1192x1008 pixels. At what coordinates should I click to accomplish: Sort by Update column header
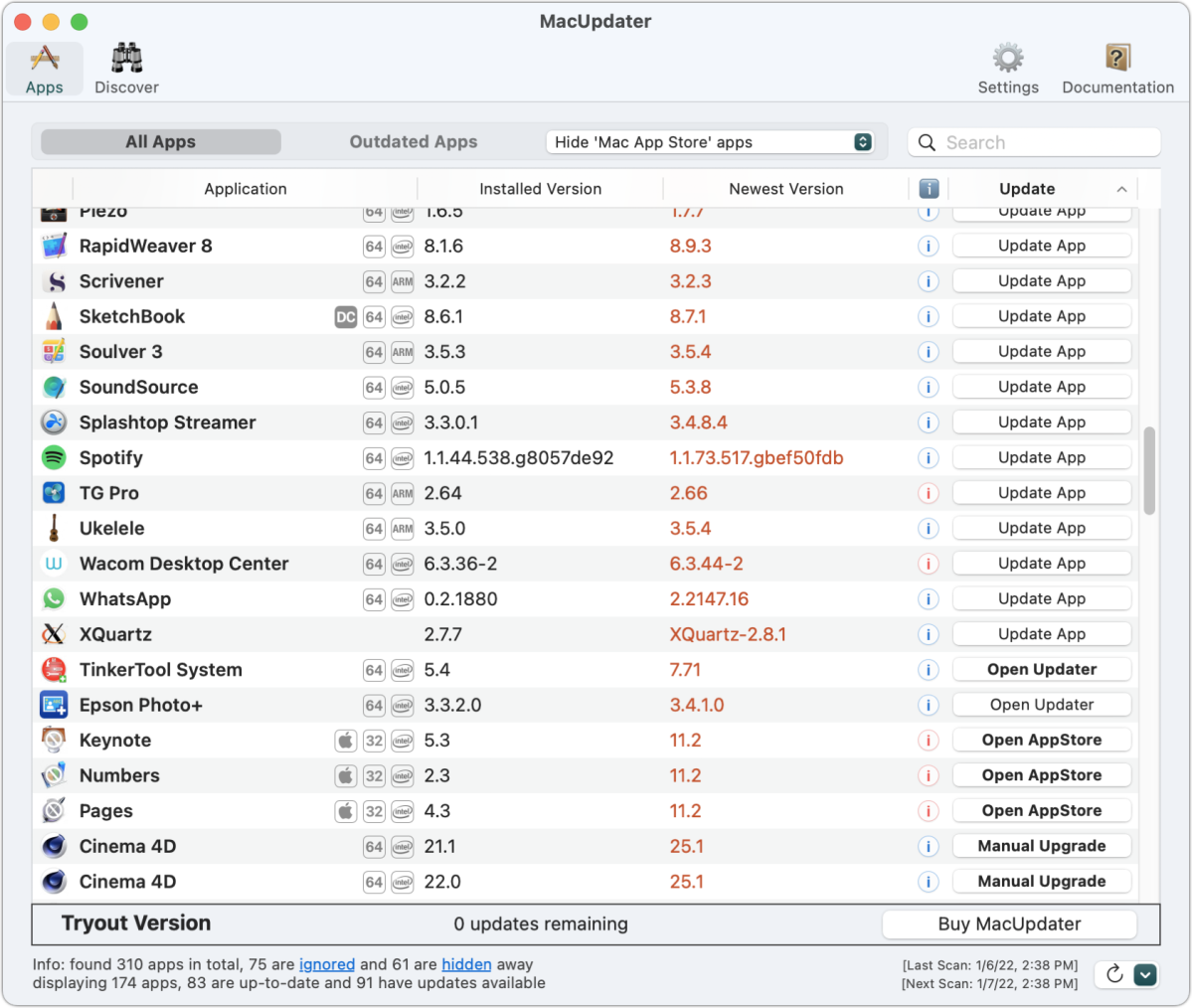tap(1026, 189)
